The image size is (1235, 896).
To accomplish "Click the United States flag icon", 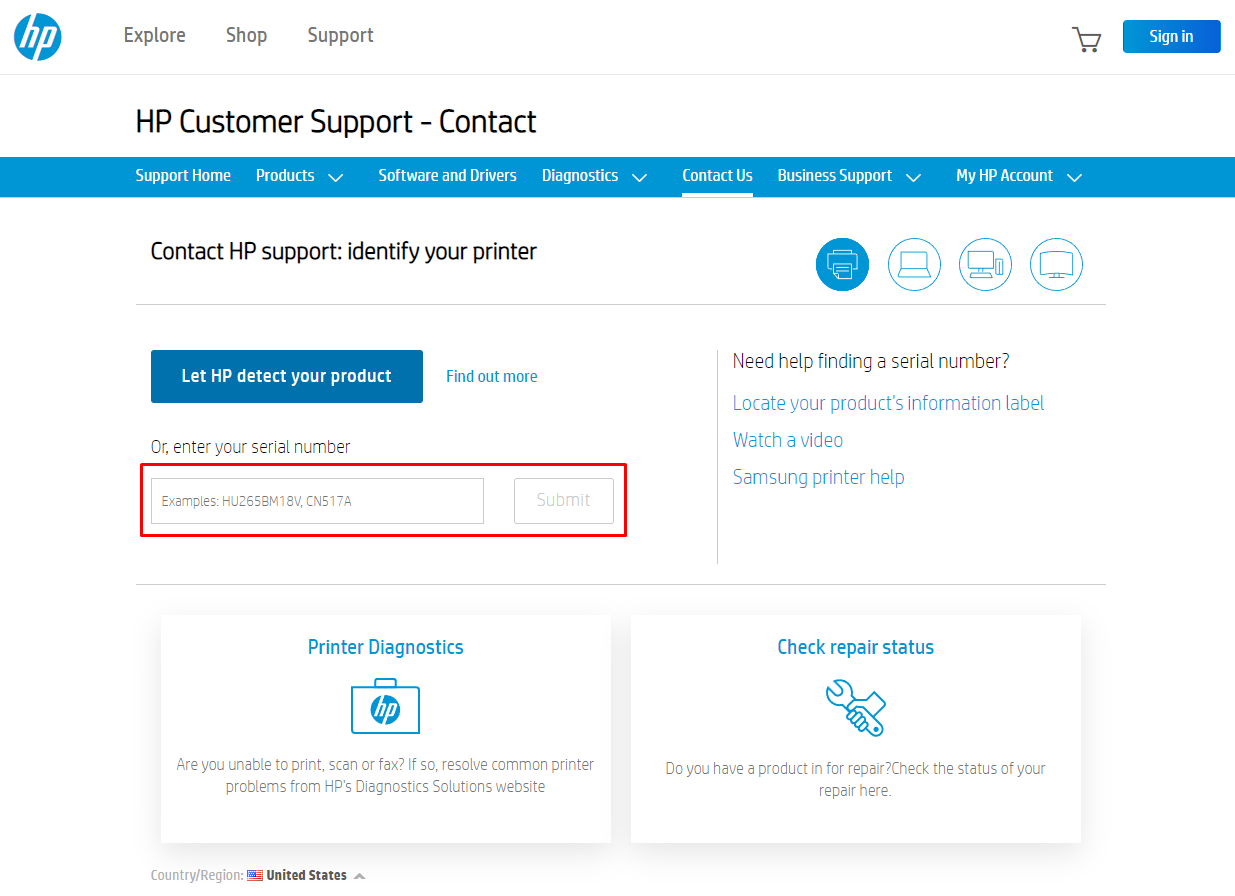I will pyautogui.click(x=255, y=875).
